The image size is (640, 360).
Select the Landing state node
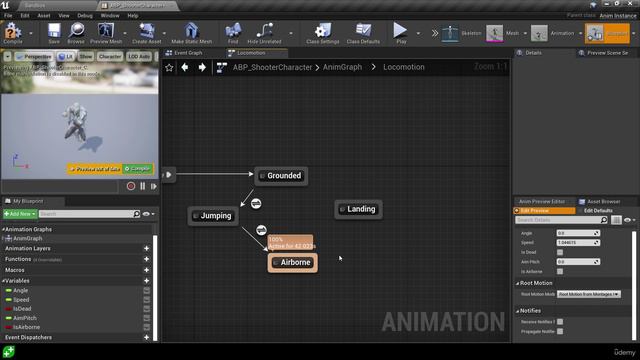coord(358,209)
